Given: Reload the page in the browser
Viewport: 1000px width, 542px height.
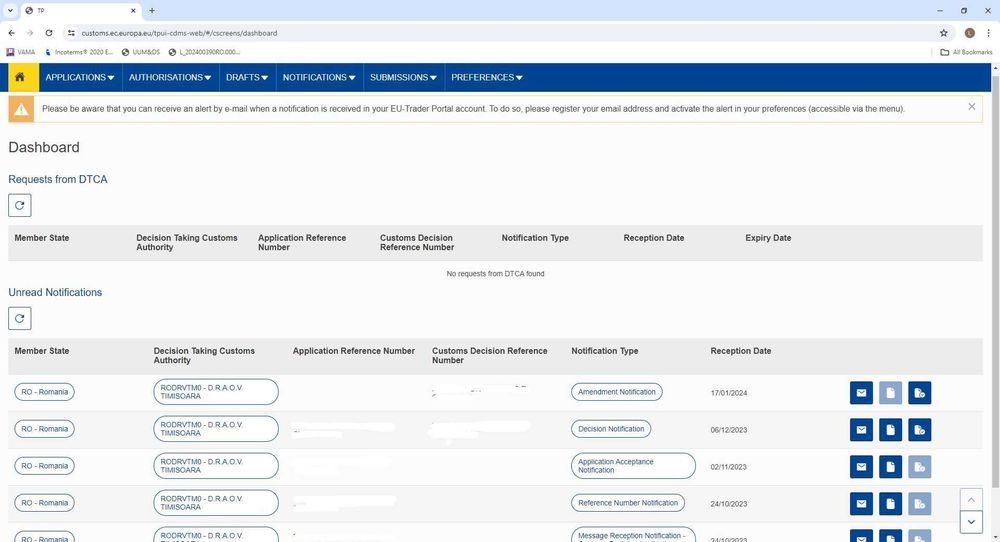Looking at the screenshot, I should (48, 33).
